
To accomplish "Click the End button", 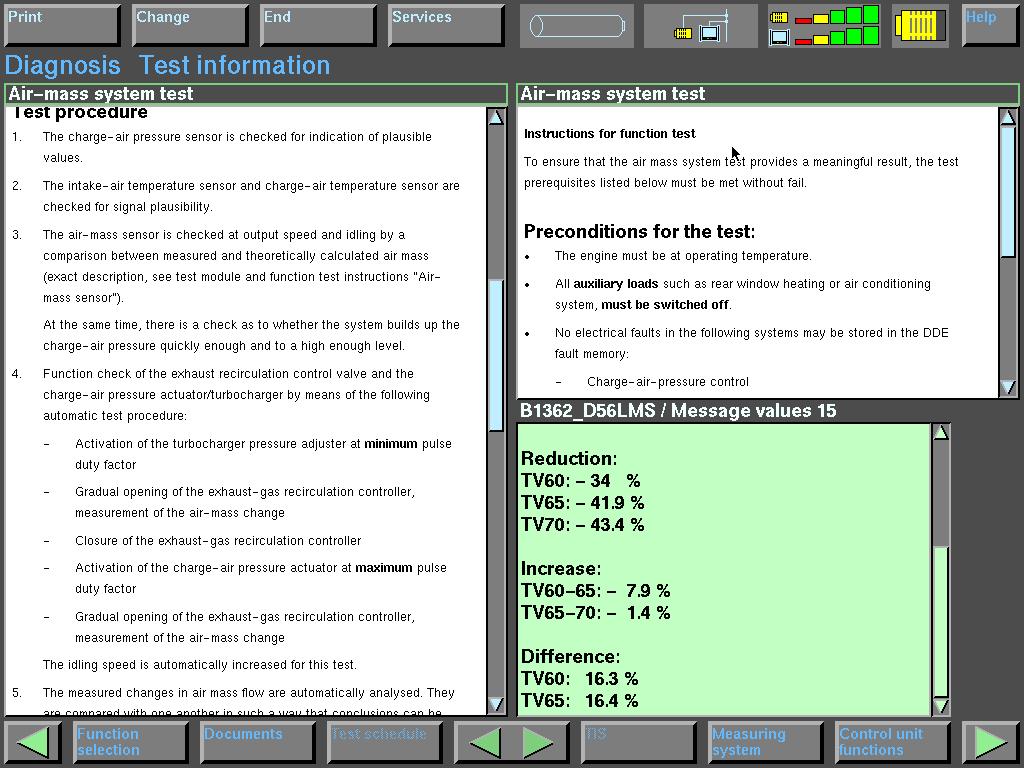I will coord(318,25).
